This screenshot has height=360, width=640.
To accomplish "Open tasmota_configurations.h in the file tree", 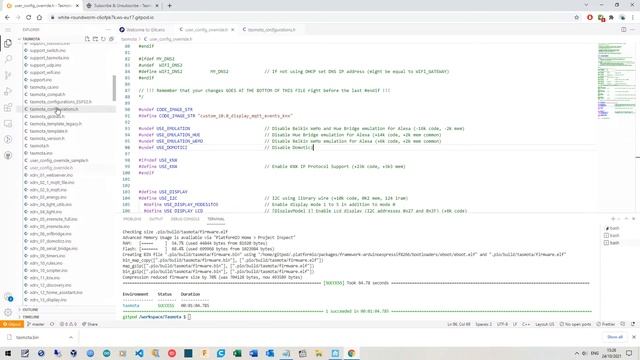I will point(54,109).
